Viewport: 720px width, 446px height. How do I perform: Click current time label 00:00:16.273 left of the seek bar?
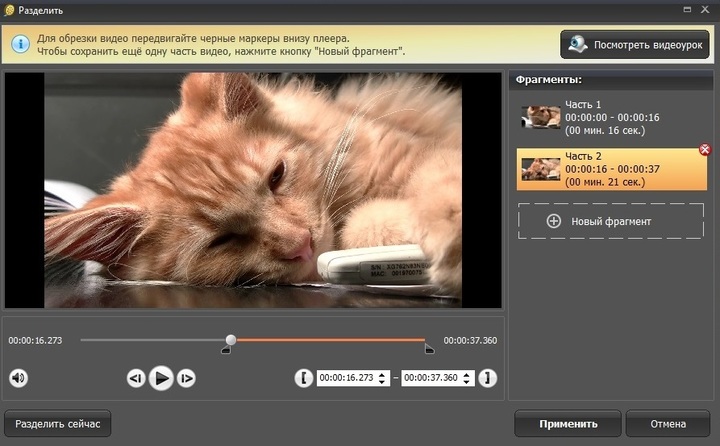point(35,340)
